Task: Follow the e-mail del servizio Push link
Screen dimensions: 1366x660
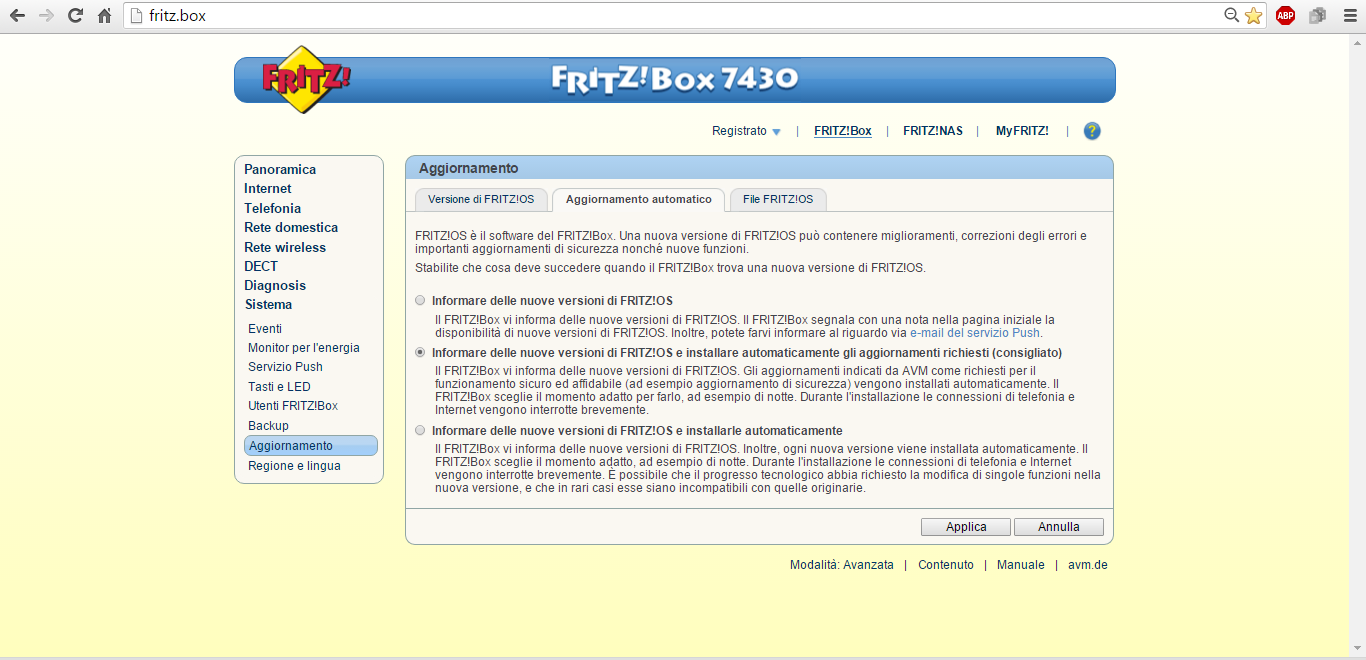Action: click(x=974, y=333)
